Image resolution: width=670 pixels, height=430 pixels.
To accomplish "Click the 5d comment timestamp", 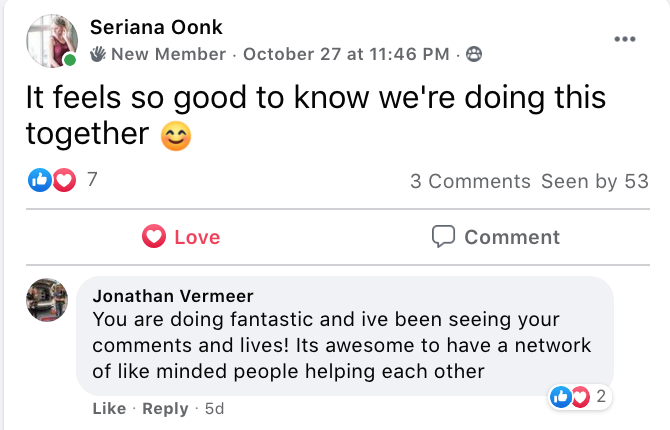I will click(x=215, y=408).
